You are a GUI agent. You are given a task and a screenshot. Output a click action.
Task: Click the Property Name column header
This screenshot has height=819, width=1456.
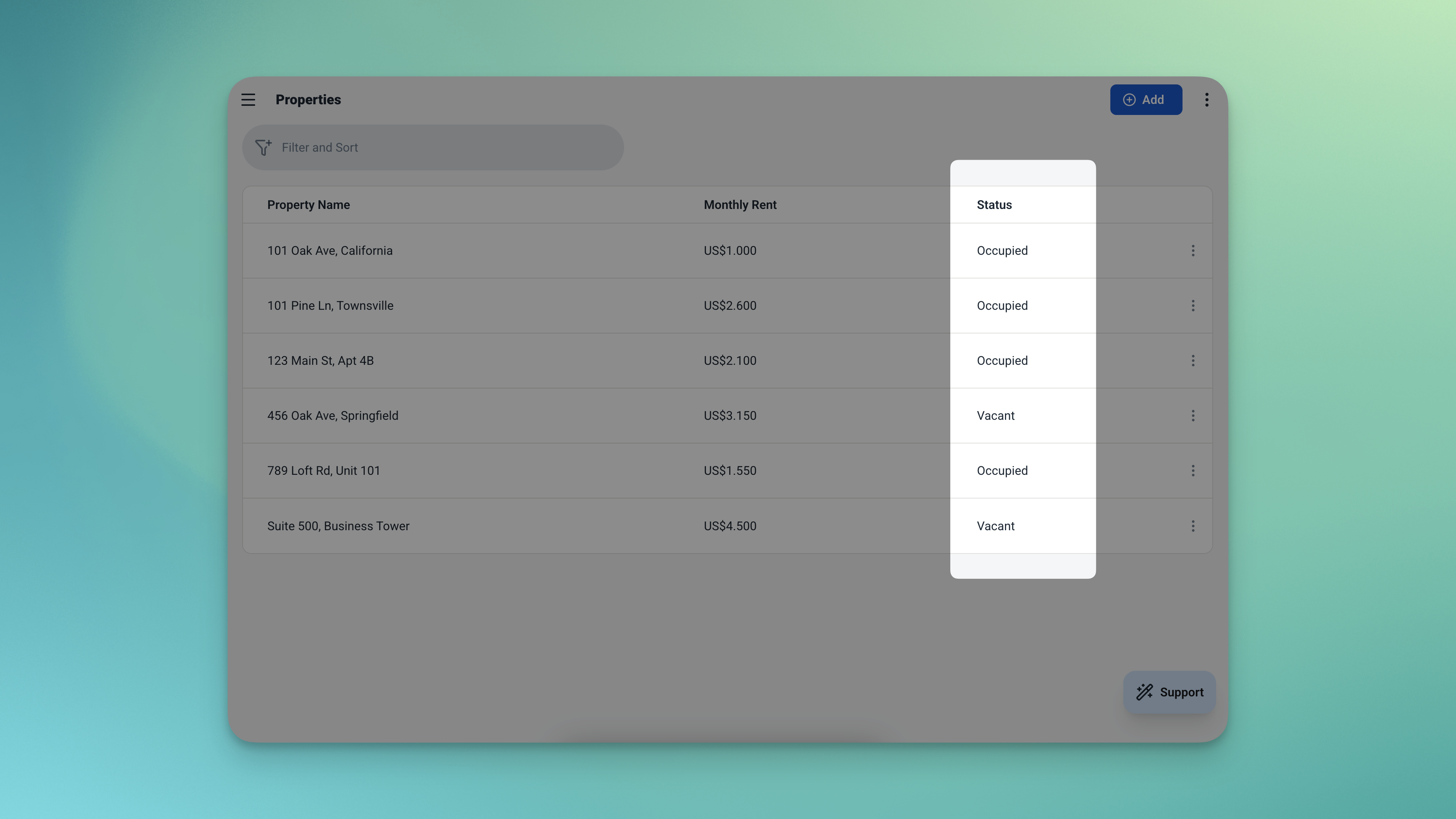309,205
